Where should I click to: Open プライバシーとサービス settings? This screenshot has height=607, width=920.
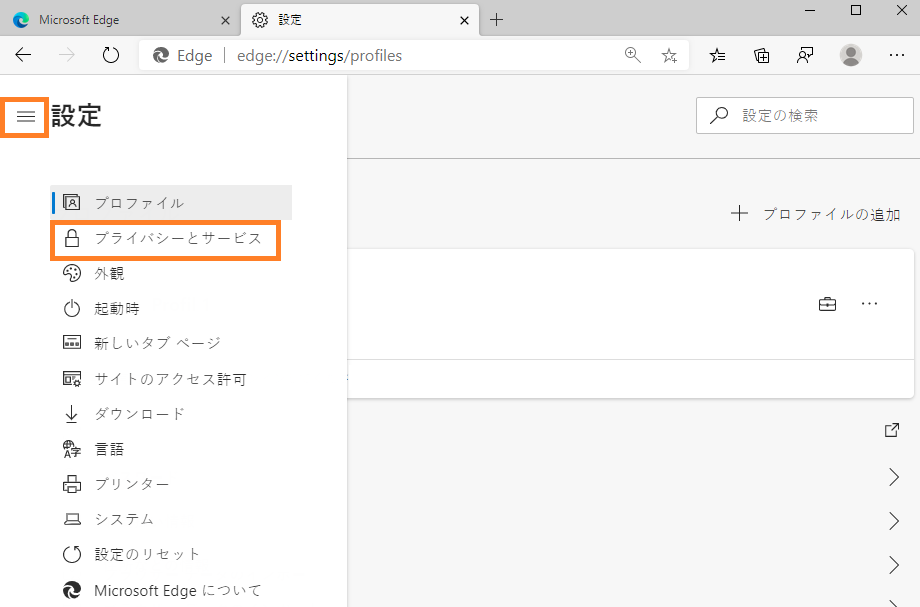(x=165, y=238)
